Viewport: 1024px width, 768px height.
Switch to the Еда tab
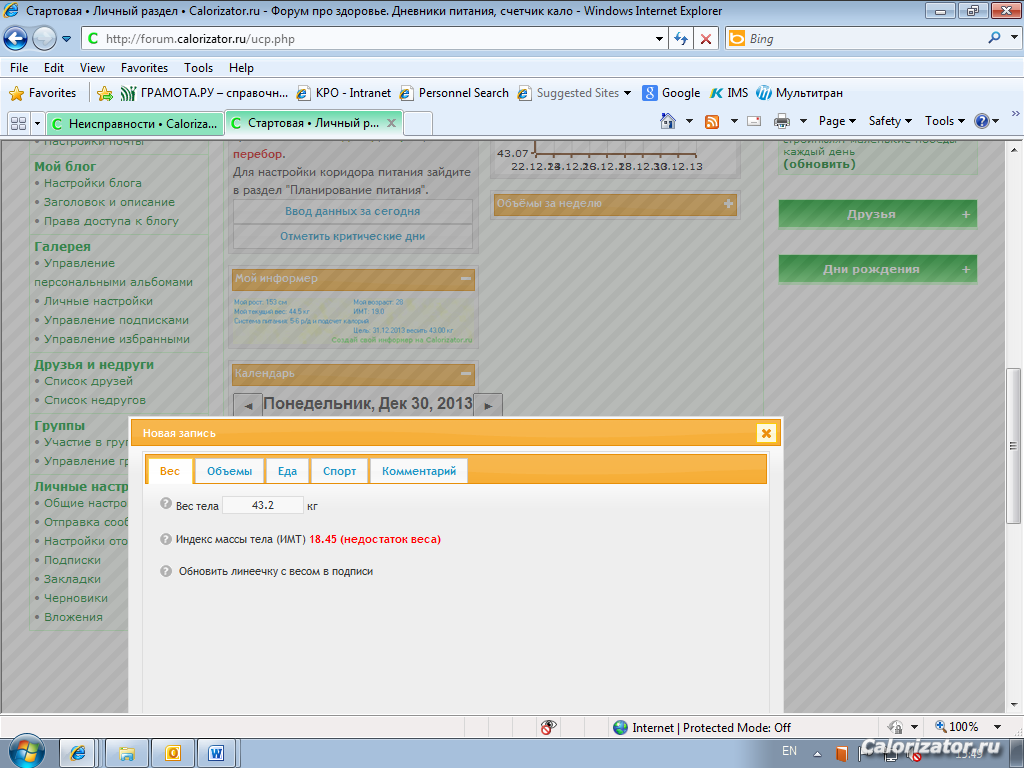point(287,471)
